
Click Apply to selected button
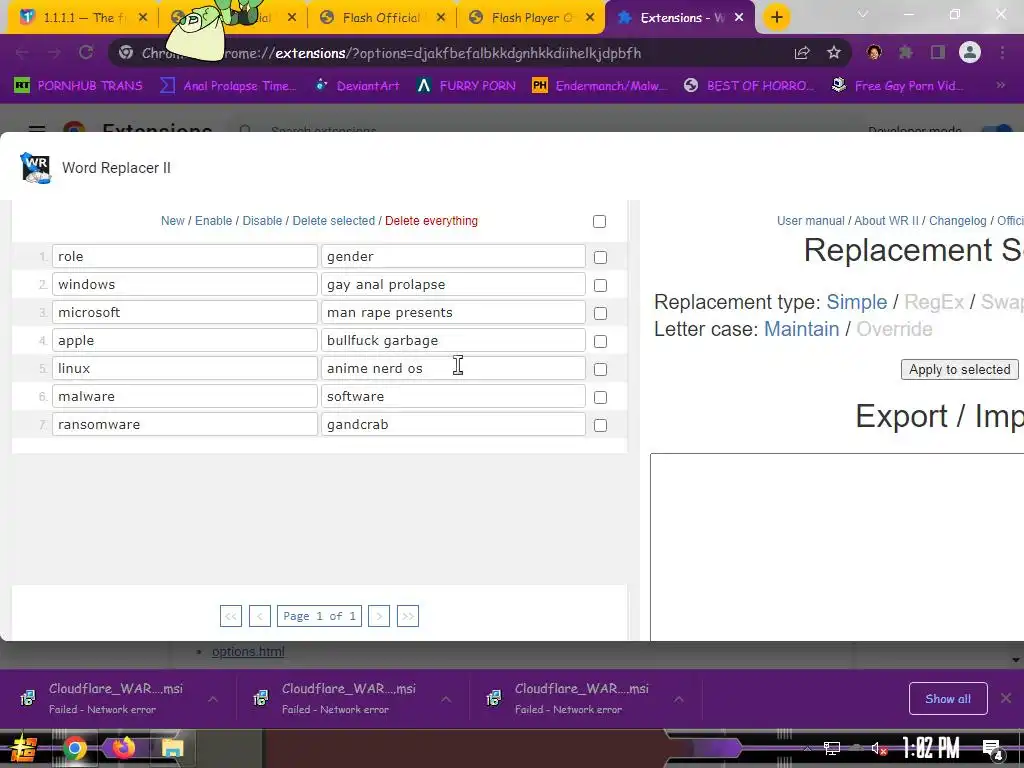[959, 370]
